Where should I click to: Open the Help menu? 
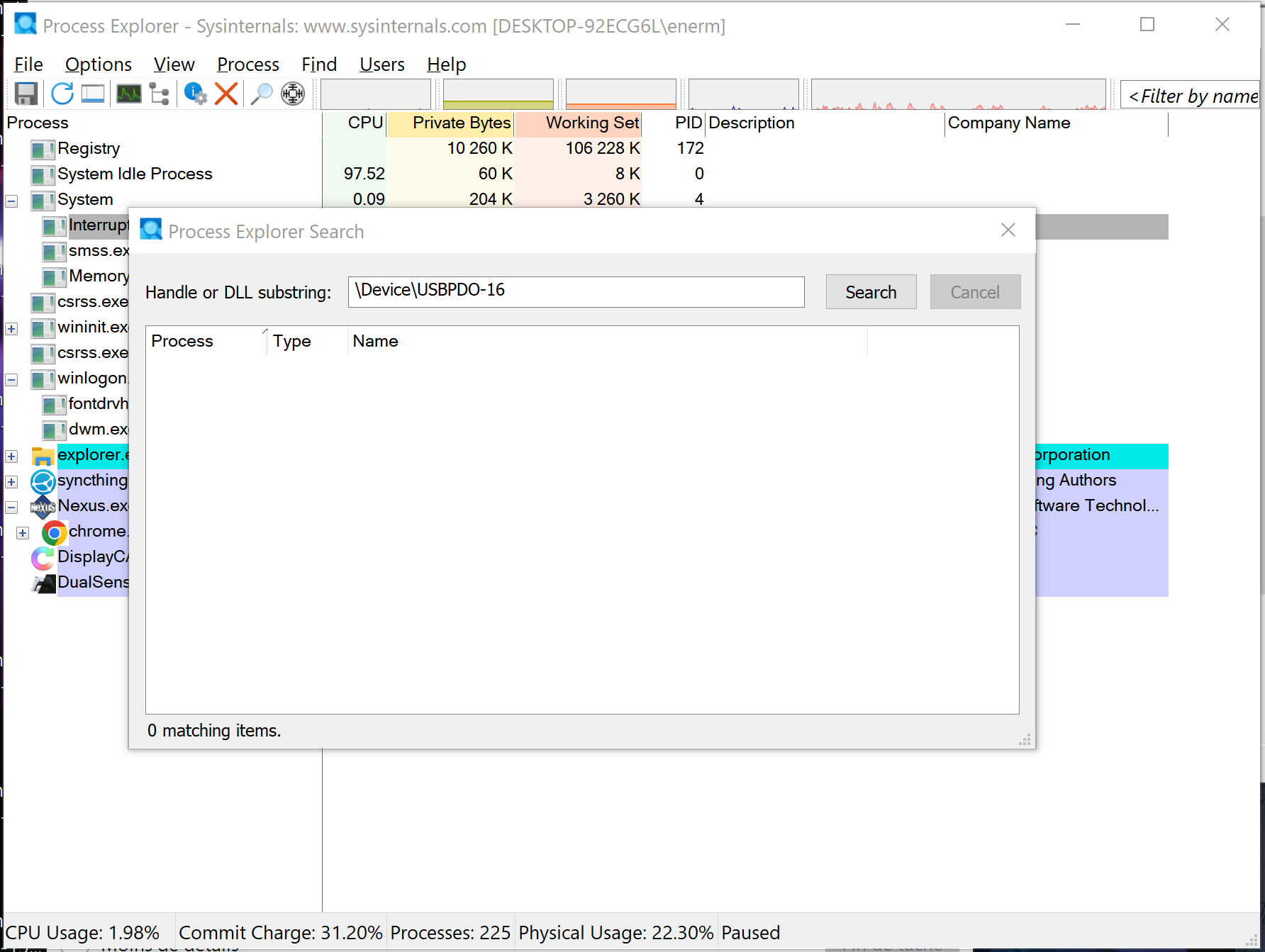(447, 65)
